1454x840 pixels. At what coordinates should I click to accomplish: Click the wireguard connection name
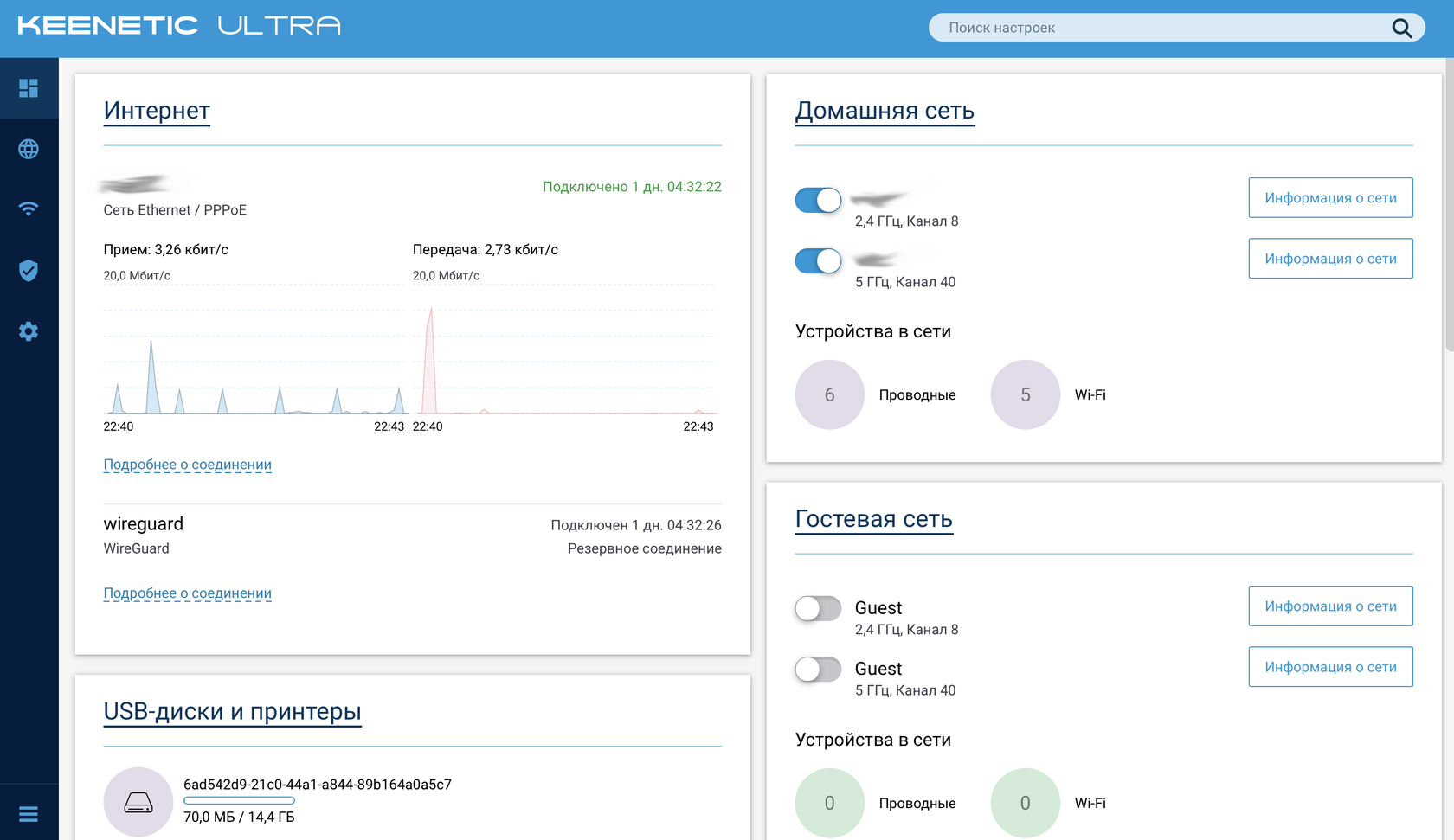144,524
